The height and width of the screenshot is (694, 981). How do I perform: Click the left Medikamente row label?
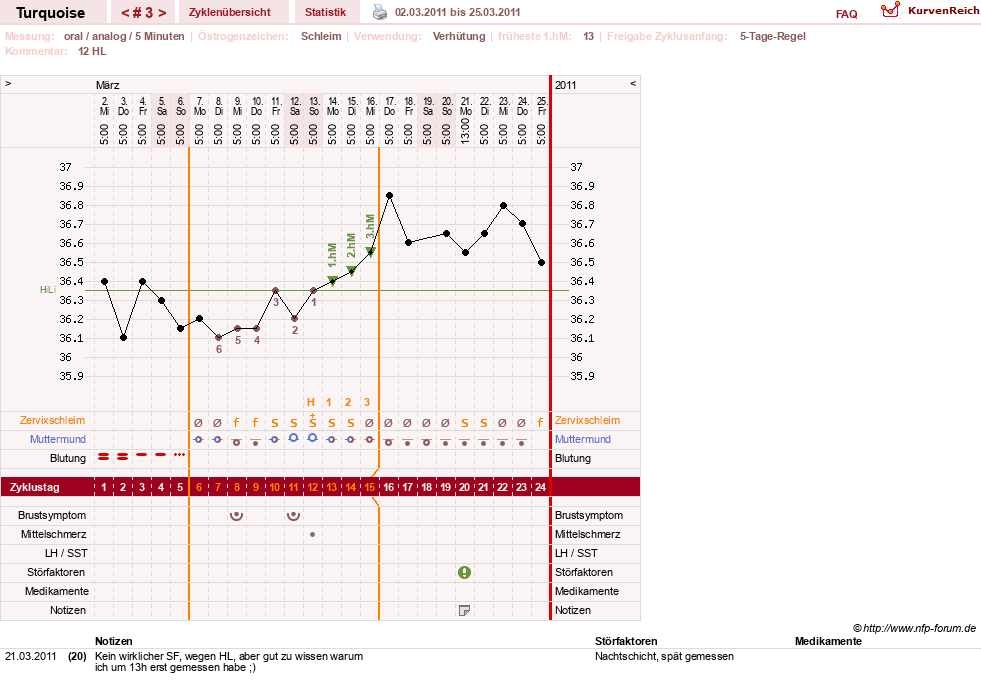click(57, 591)
